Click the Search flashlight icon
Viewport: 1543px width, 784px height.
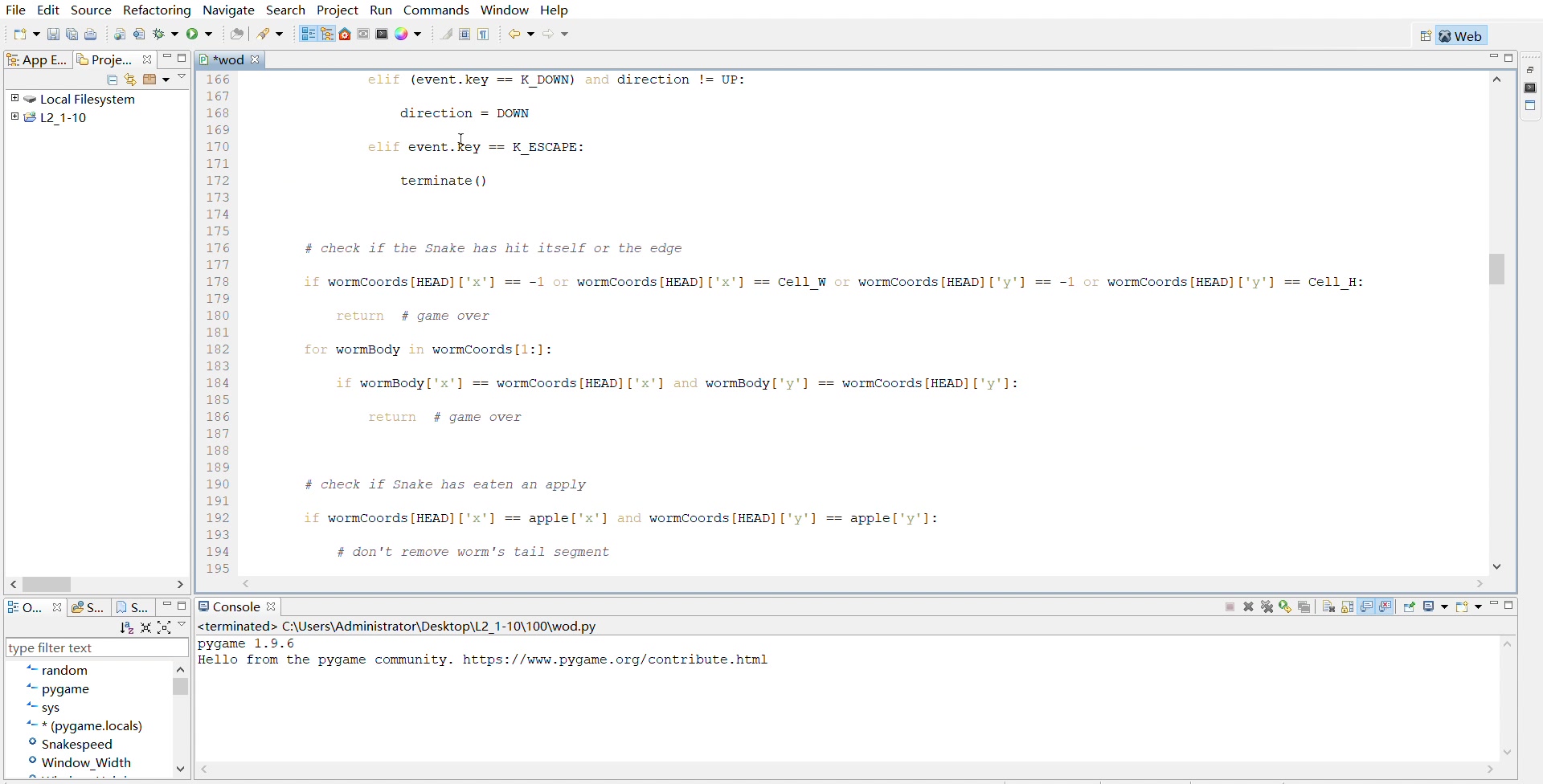click(264, 35)
